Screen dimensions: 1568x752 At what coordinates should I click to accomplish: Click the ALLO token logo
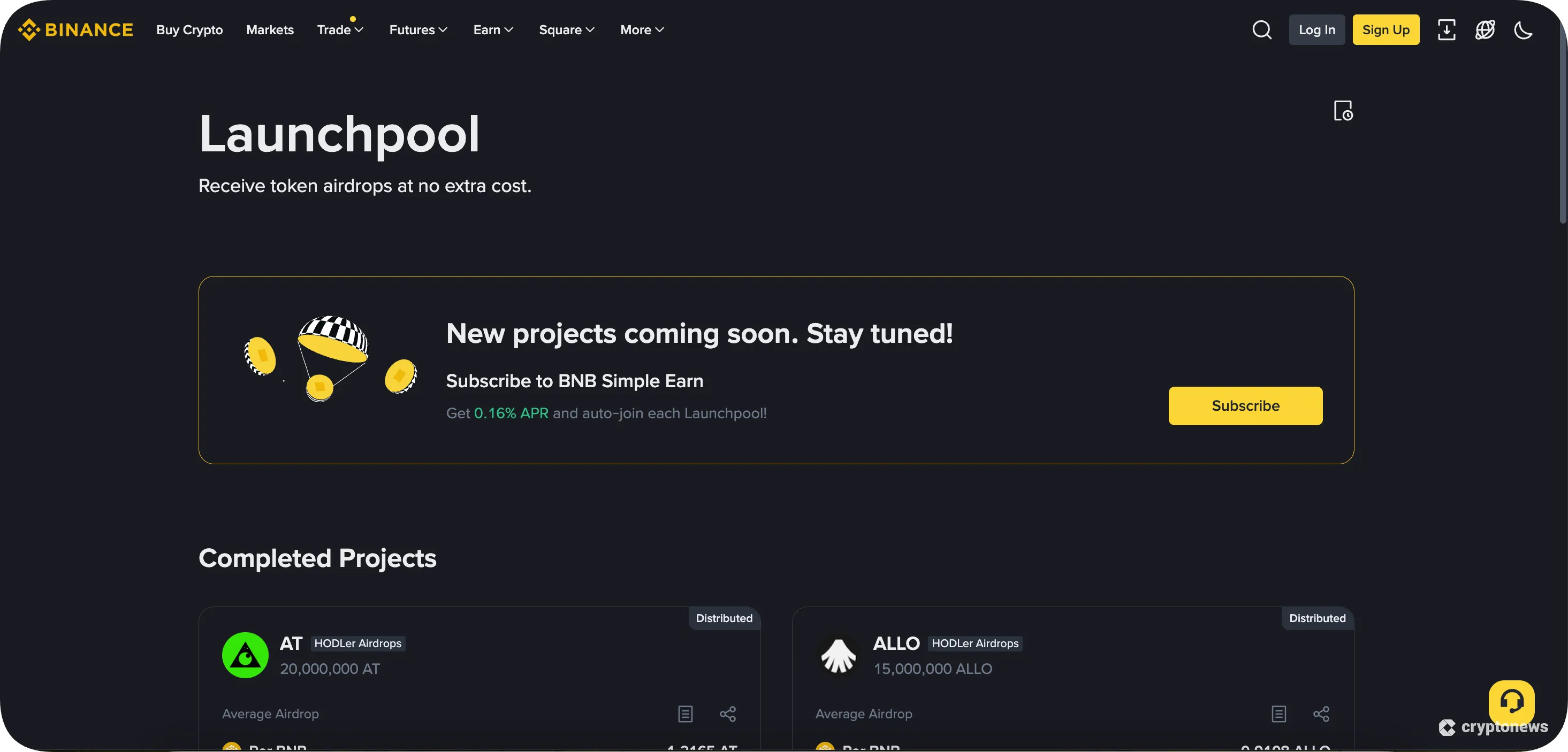click(838, 655)
